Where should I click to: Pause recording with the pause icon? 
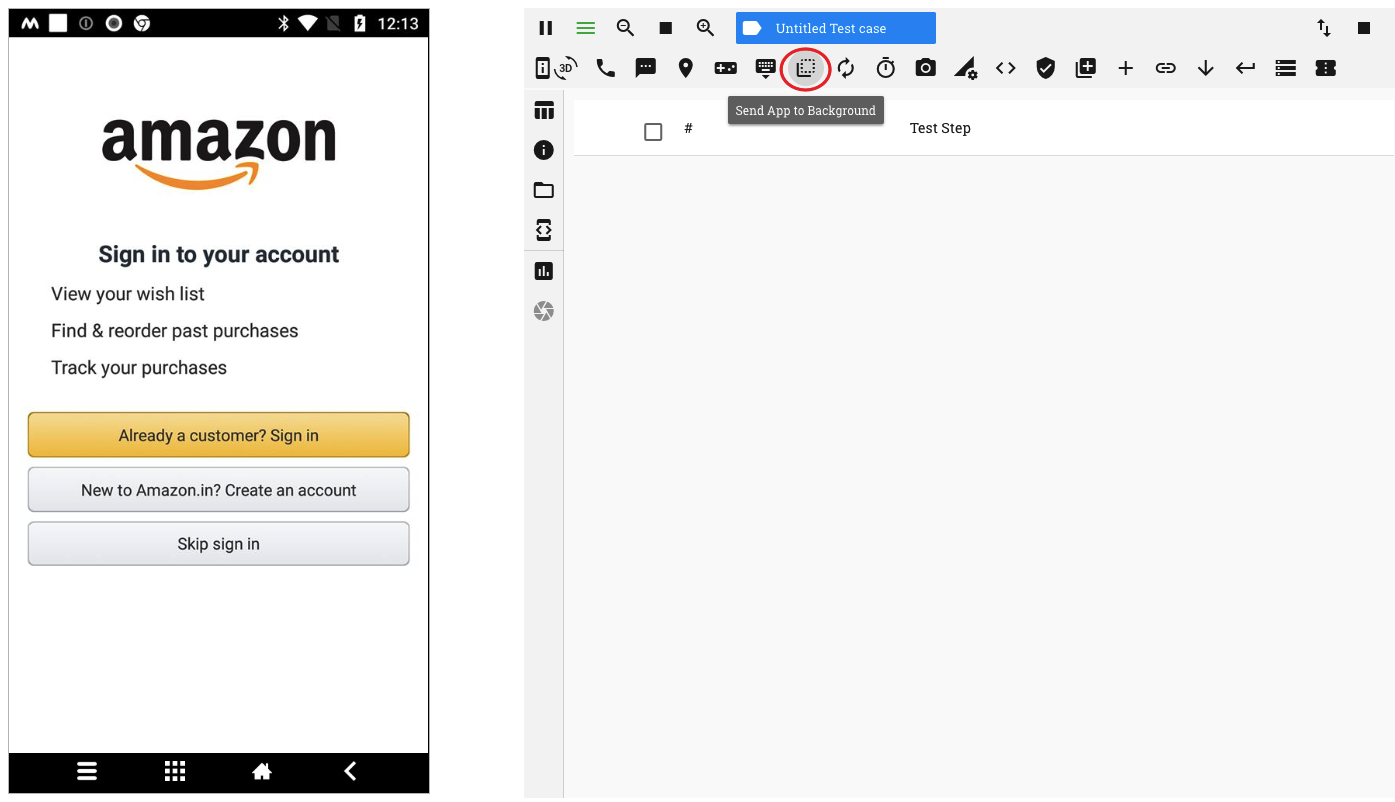pyautogui.click(x=545, y=28)
